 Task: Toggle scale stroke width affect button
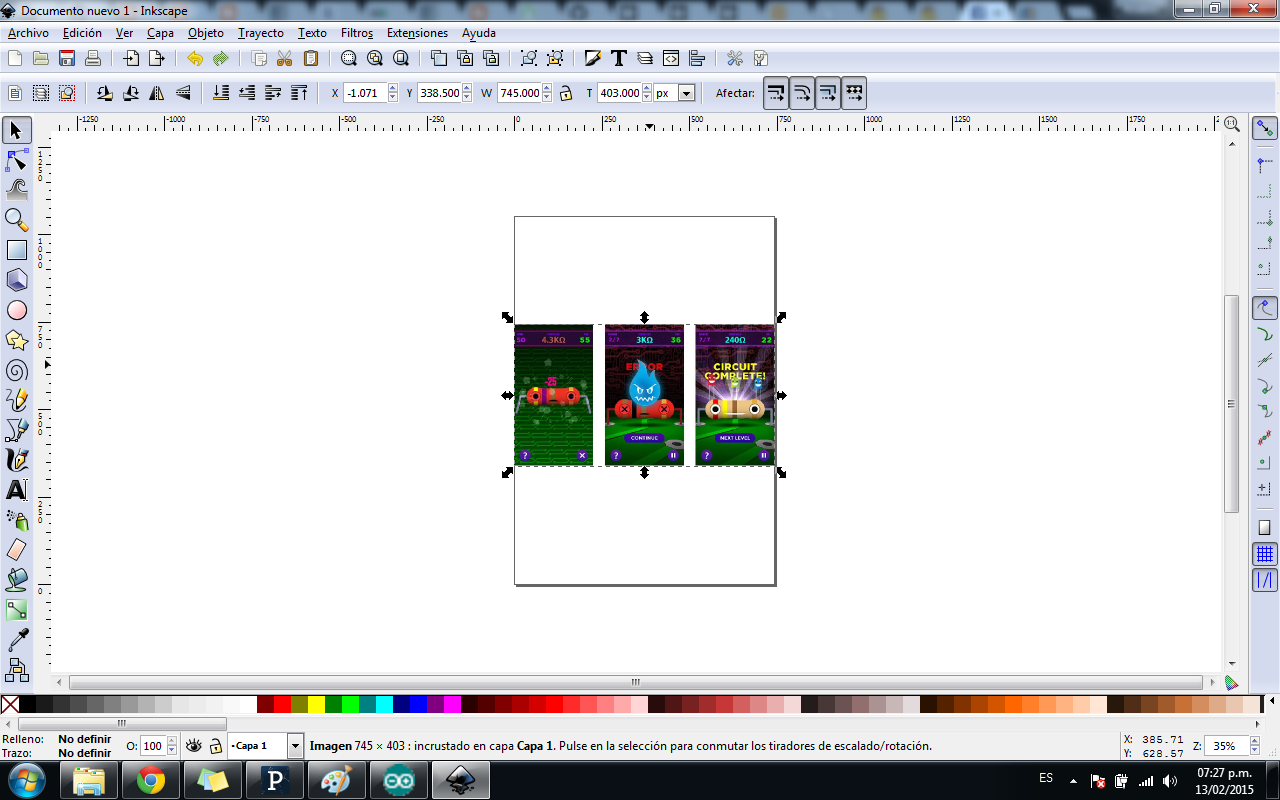point(776,93)
